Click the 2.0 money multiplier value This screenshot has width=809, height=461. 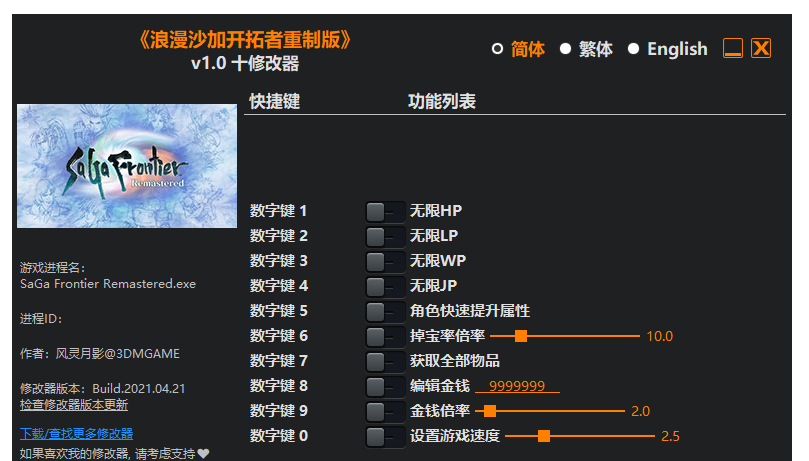pyautogui.click(x=640, y=411)
